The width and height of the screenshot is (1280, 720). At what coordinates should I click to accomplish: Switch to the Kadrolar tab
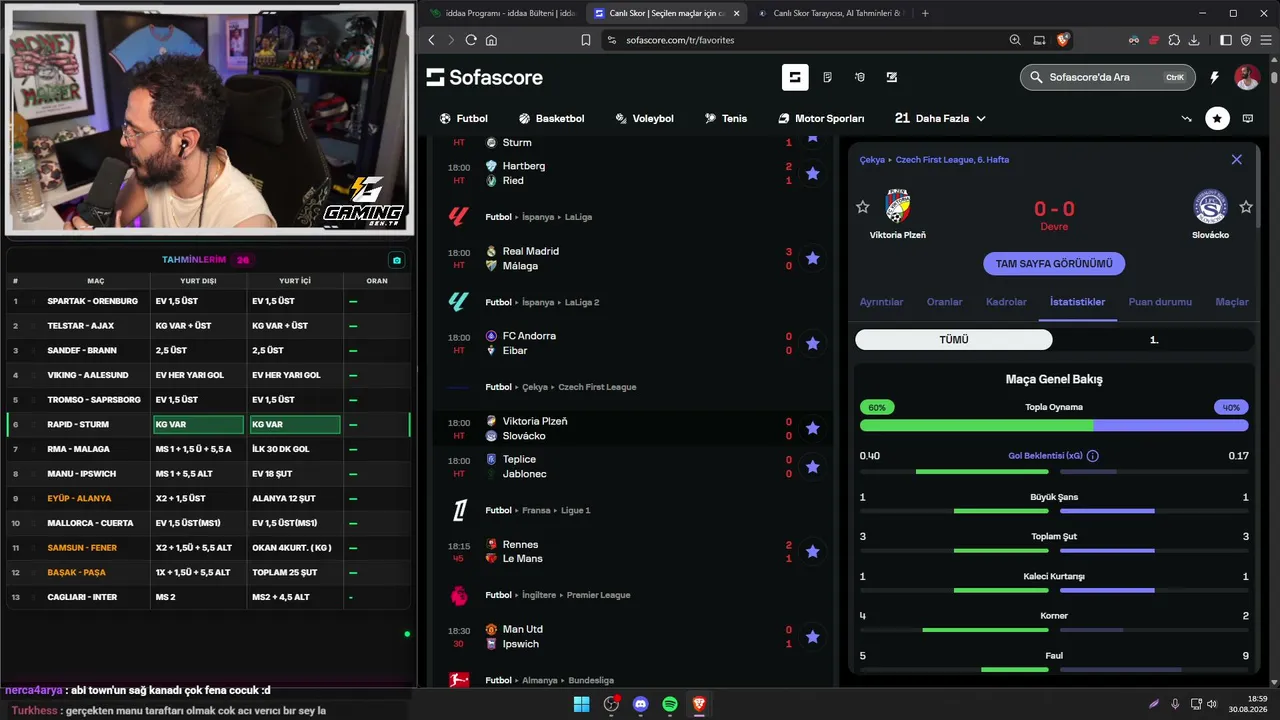pyautogui.click(x=1006, y=302)
